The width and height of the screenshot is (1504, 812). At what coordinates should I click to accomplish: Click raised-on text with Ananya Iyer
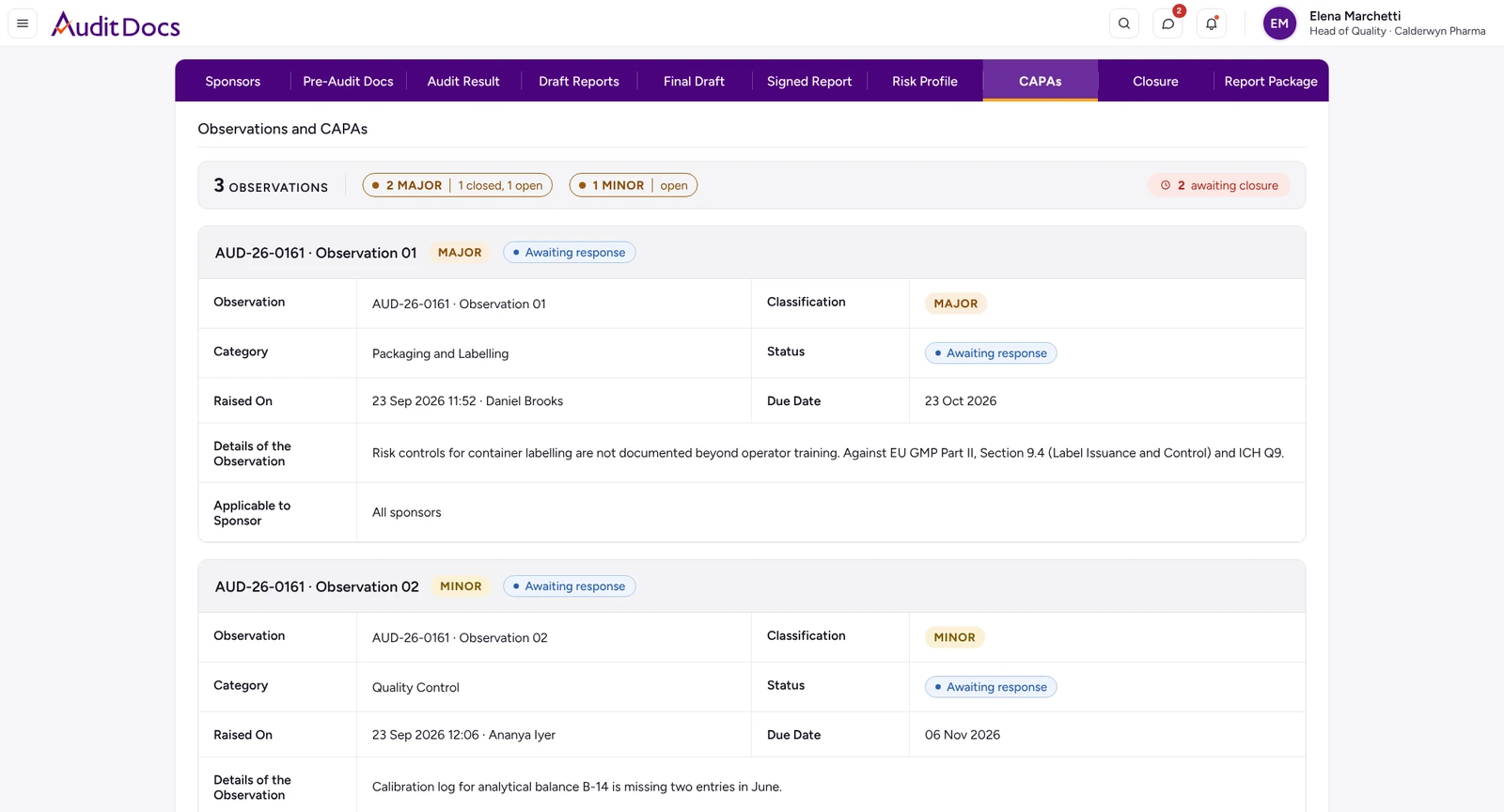click(463, 735)
